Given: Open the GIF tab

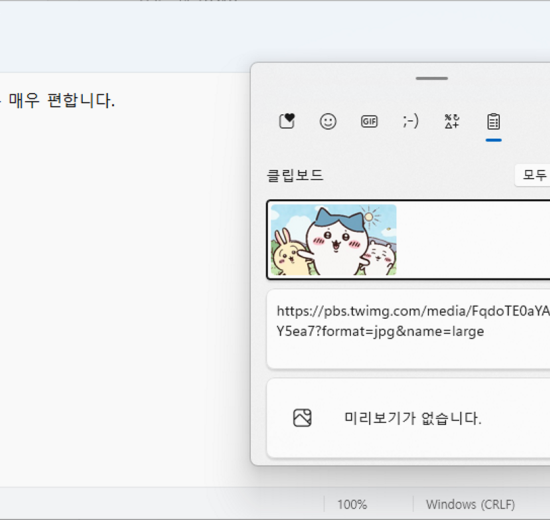Looking at the screenshot, I should pos(369,122).
